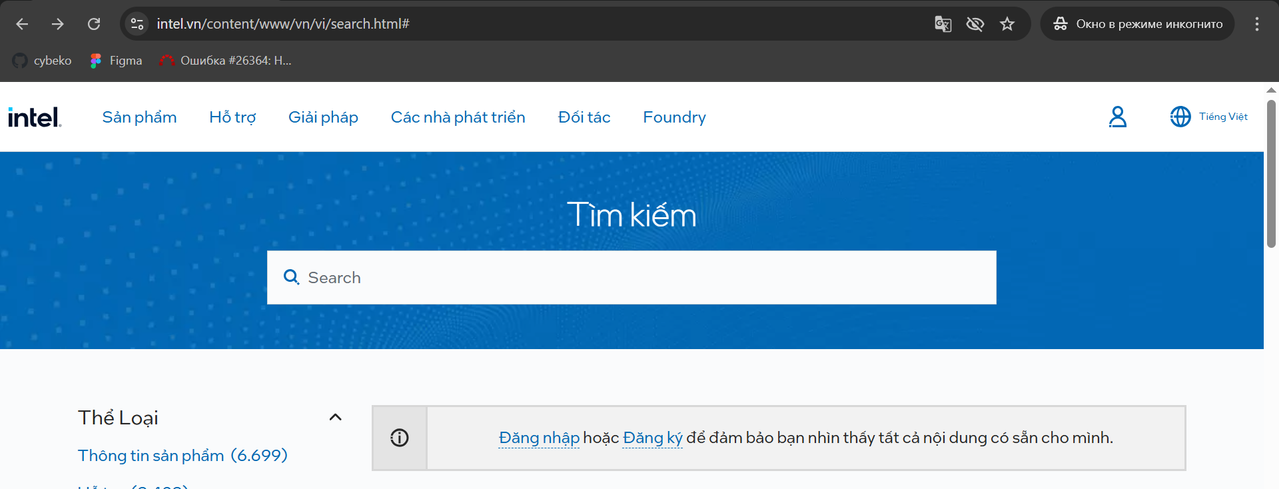Open the Các nhà phát triển menu
Image resolution: width=1279 pixels, height=489 pixels.
point(458,117)
